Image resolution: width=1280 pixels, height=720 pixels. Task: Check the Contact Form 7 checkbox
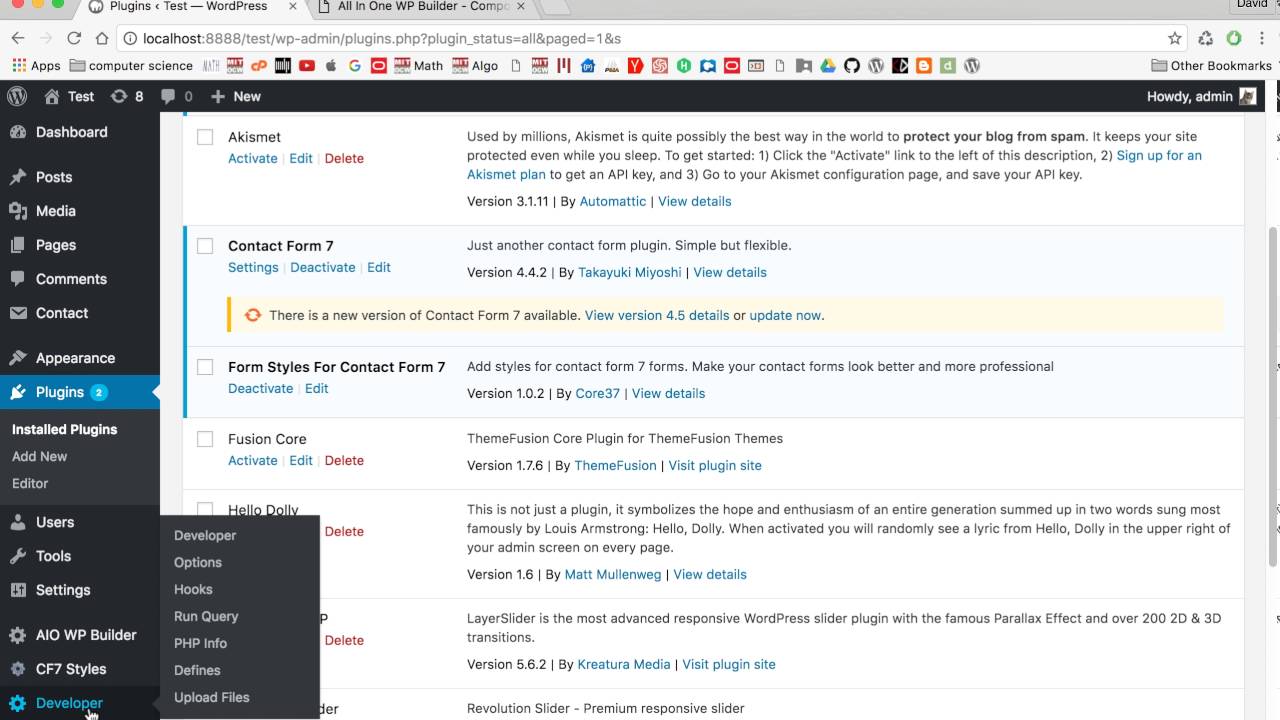coord(205,246)
